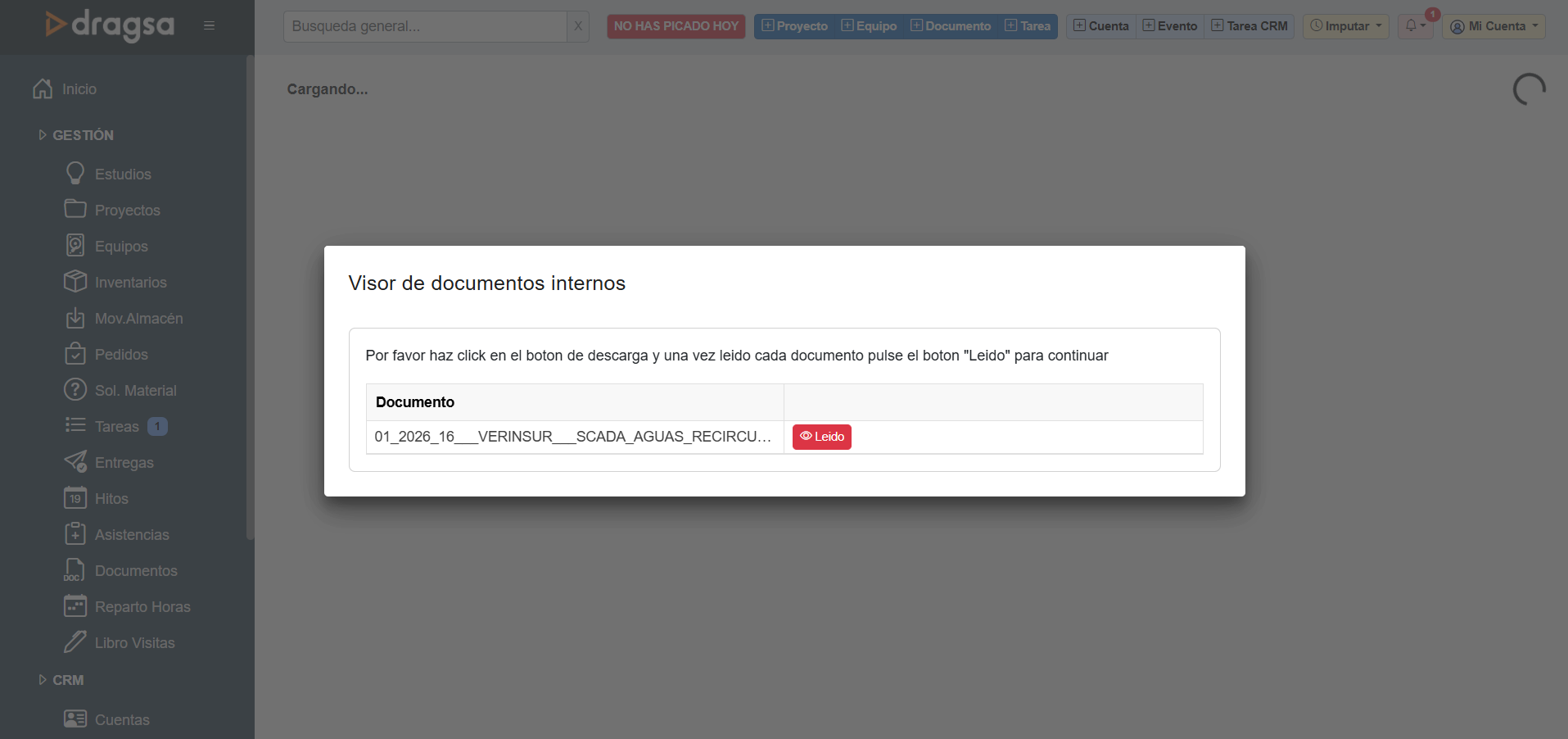1568x739 pixels.
Task: Open the Mi Cuenta dropdown
Action: (x=1493, y=26)
